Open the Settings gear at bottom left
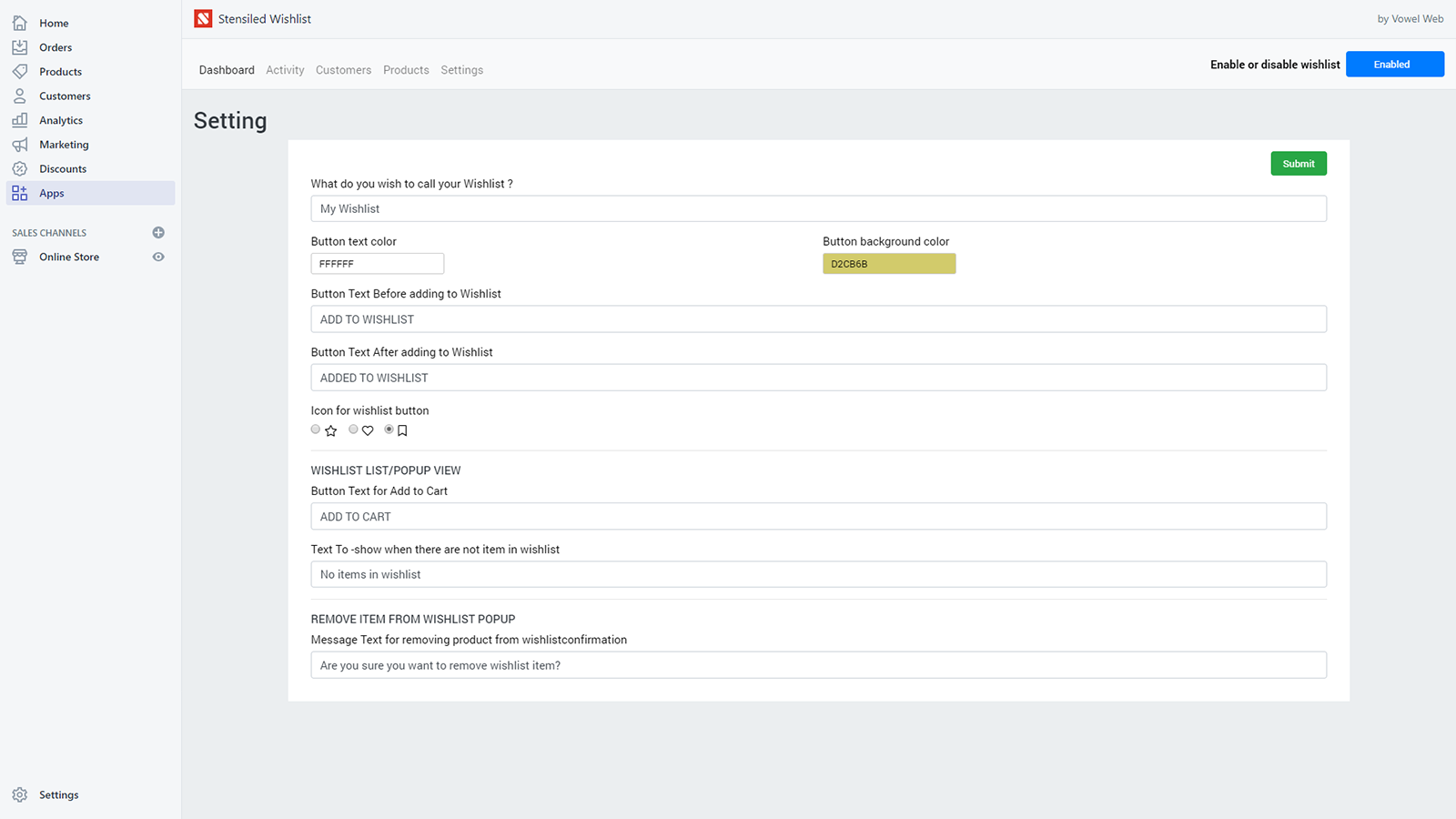The width and height of the screenshot is (1456, 819). tap(19, 794)
